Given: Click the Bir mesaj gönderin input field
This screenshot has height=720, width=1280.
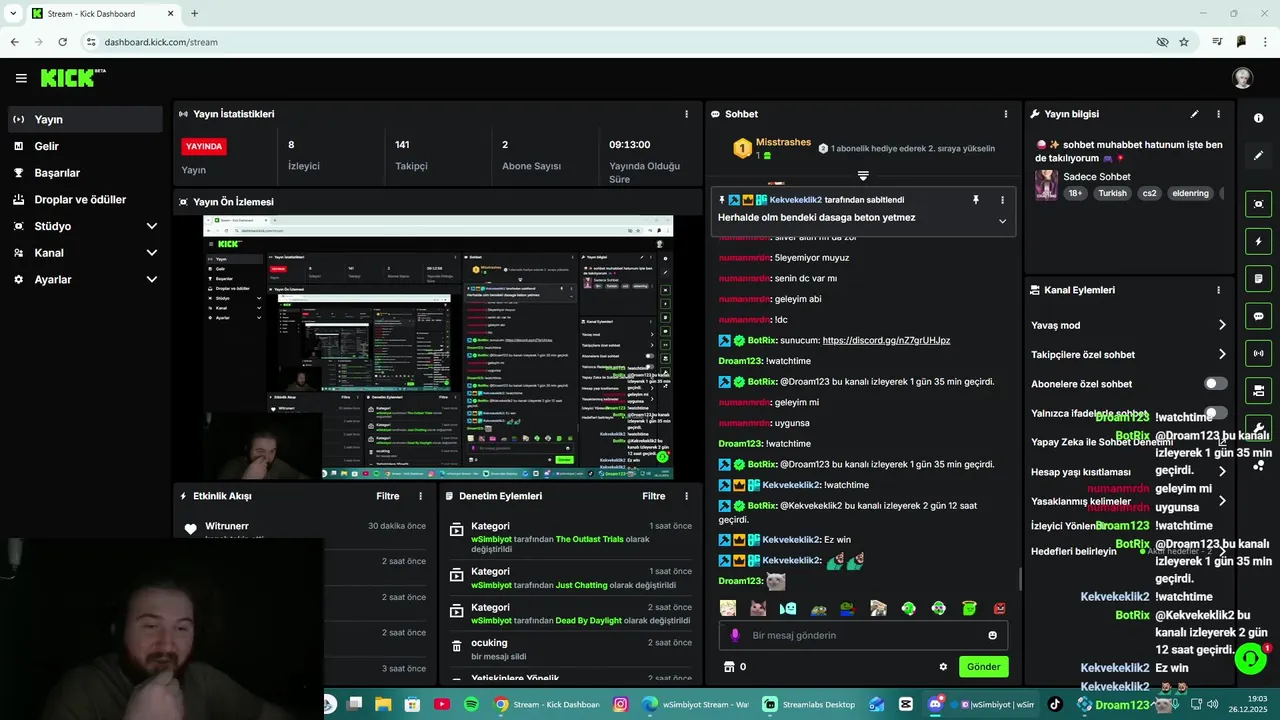Looking at the screenshot, I should click(x=863, y=635).
